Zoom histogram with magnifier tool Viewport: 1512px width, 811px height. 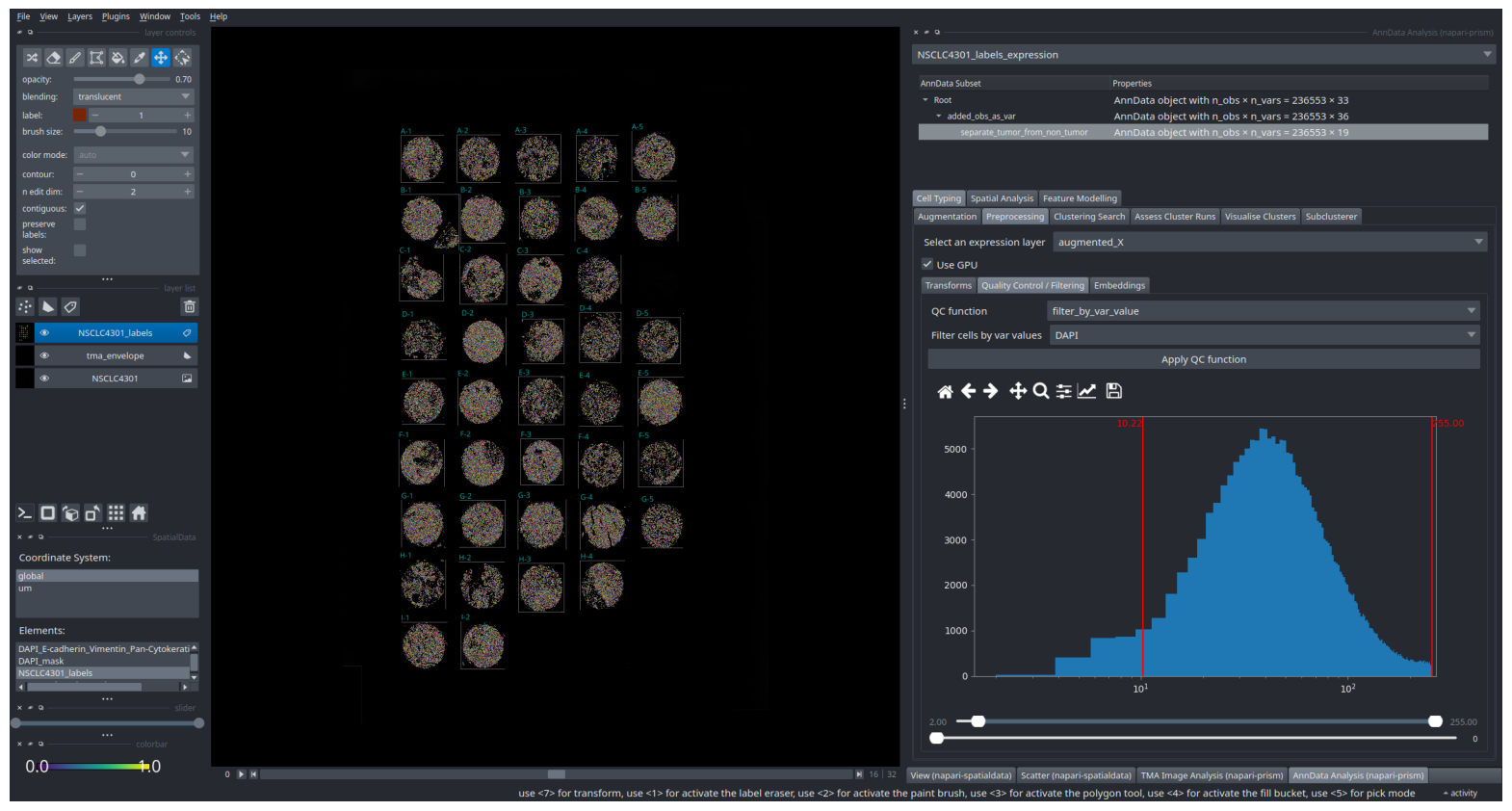1040,391
